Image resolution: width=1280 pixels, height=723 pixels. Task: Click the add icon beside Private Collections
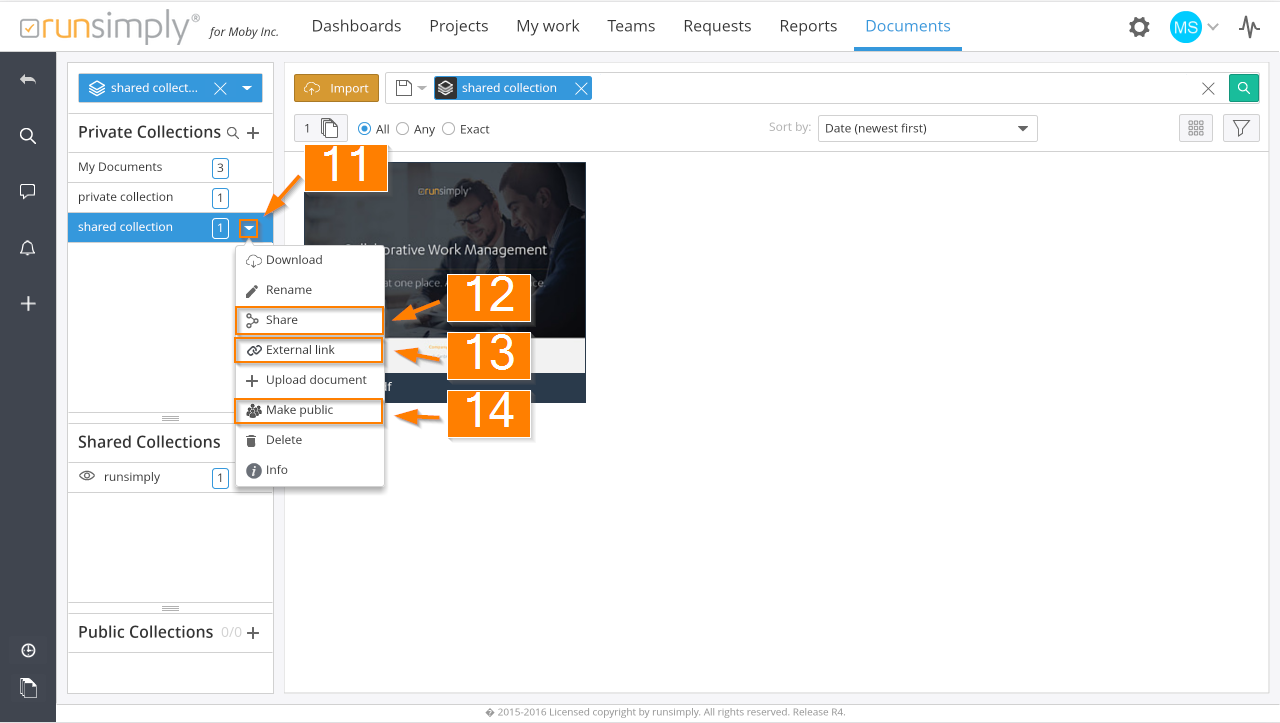253,133
